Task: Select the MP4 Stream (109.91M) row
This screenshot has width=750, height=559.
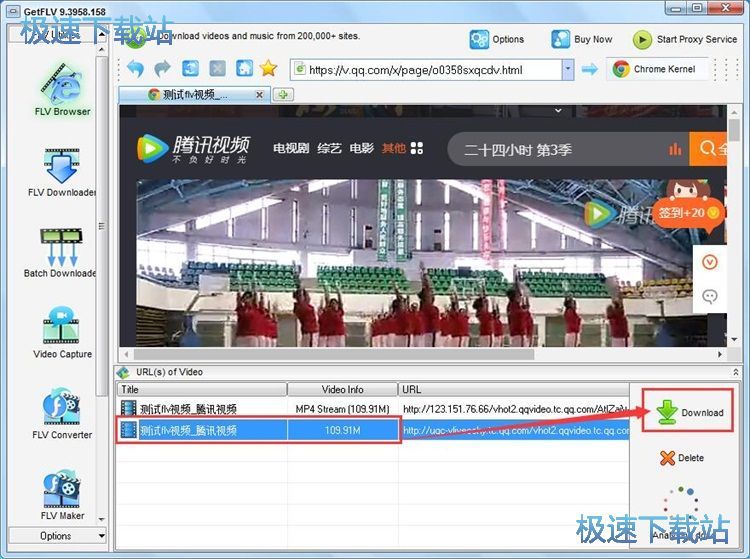Action: pos(373,409)
